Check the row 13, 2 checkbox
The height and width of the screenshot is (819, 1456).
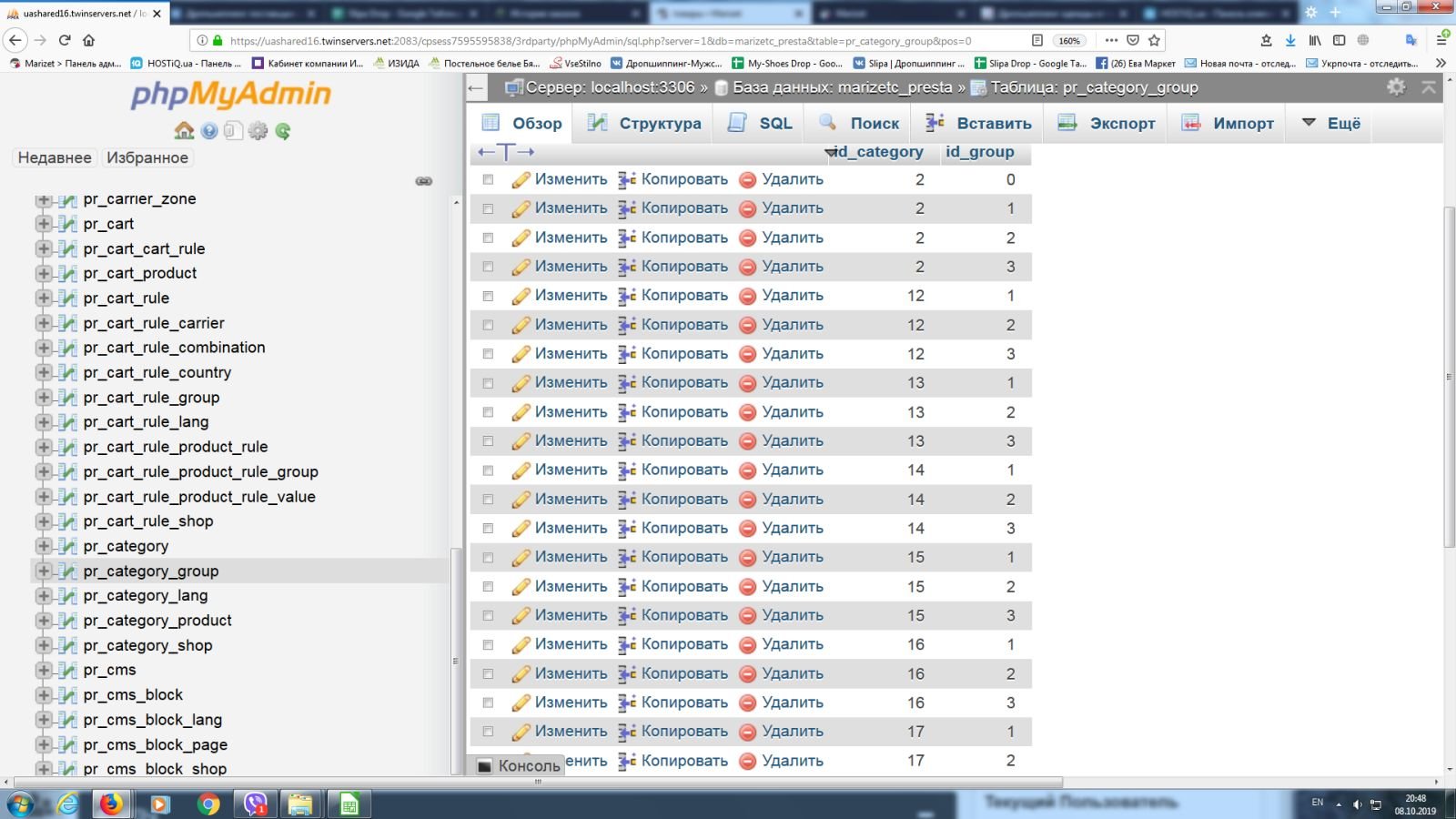489,412
